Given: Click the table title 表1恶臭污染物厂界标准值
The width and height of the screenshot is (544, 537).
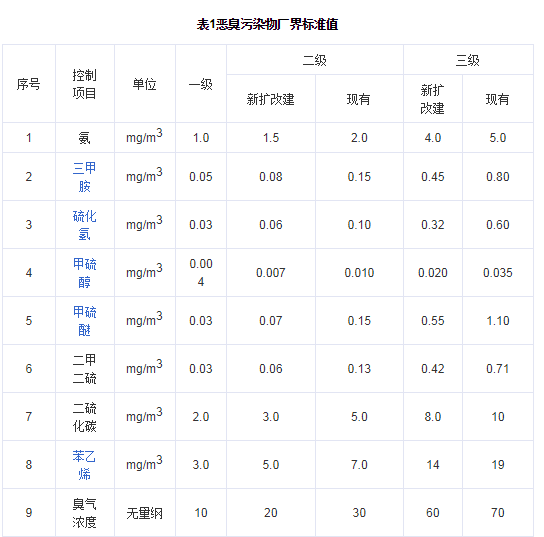Looking at the screenshot, I should [267, 24].
